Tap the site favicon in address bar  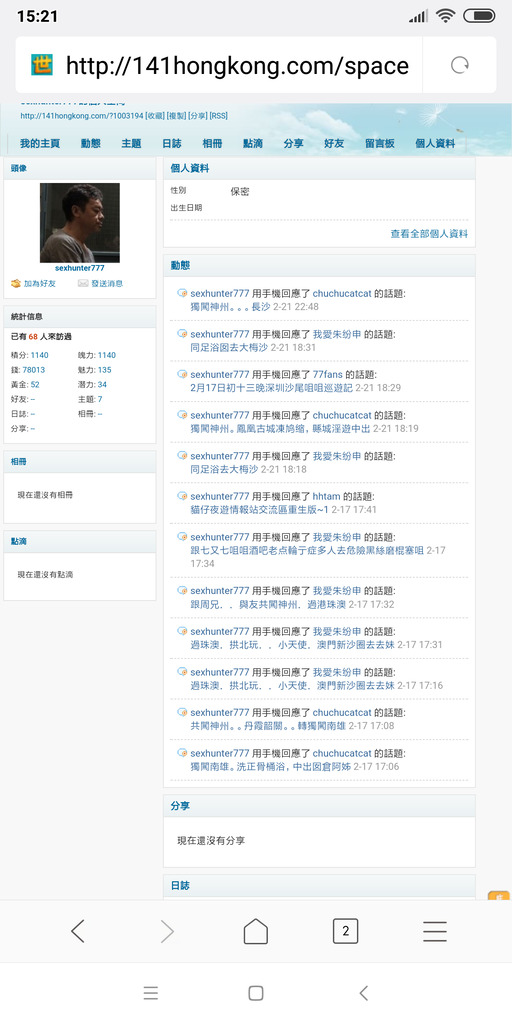tap(42, 65)
